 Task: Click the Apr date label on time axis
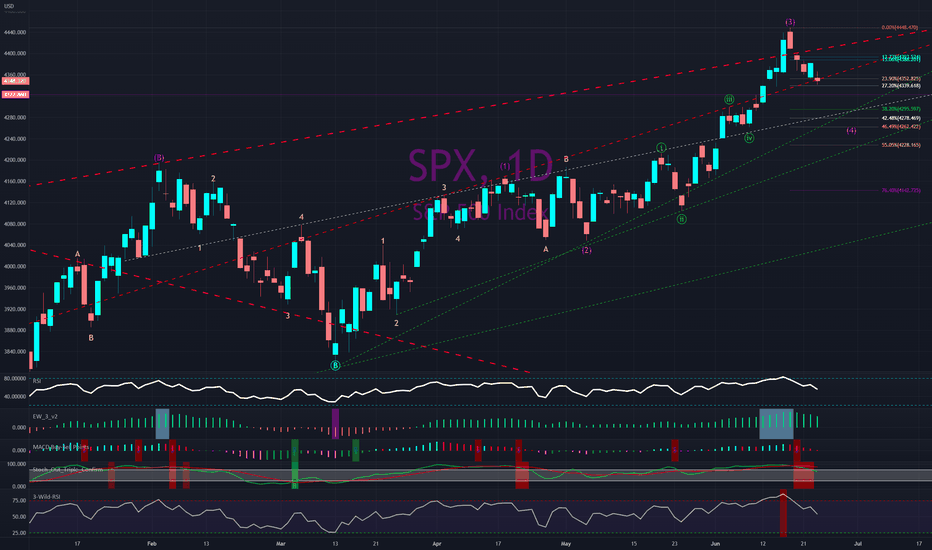pyautogui.click(x=437, y=543)
